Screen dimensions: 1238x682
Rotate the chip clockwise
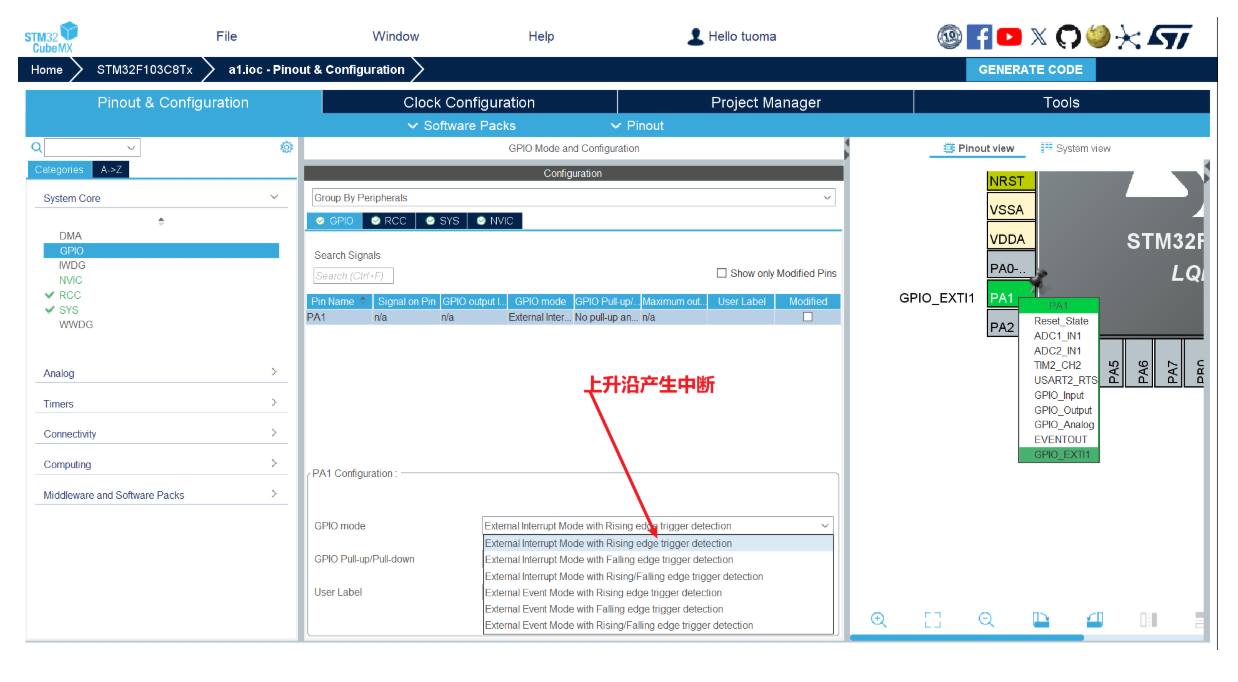pos(1041,620)
